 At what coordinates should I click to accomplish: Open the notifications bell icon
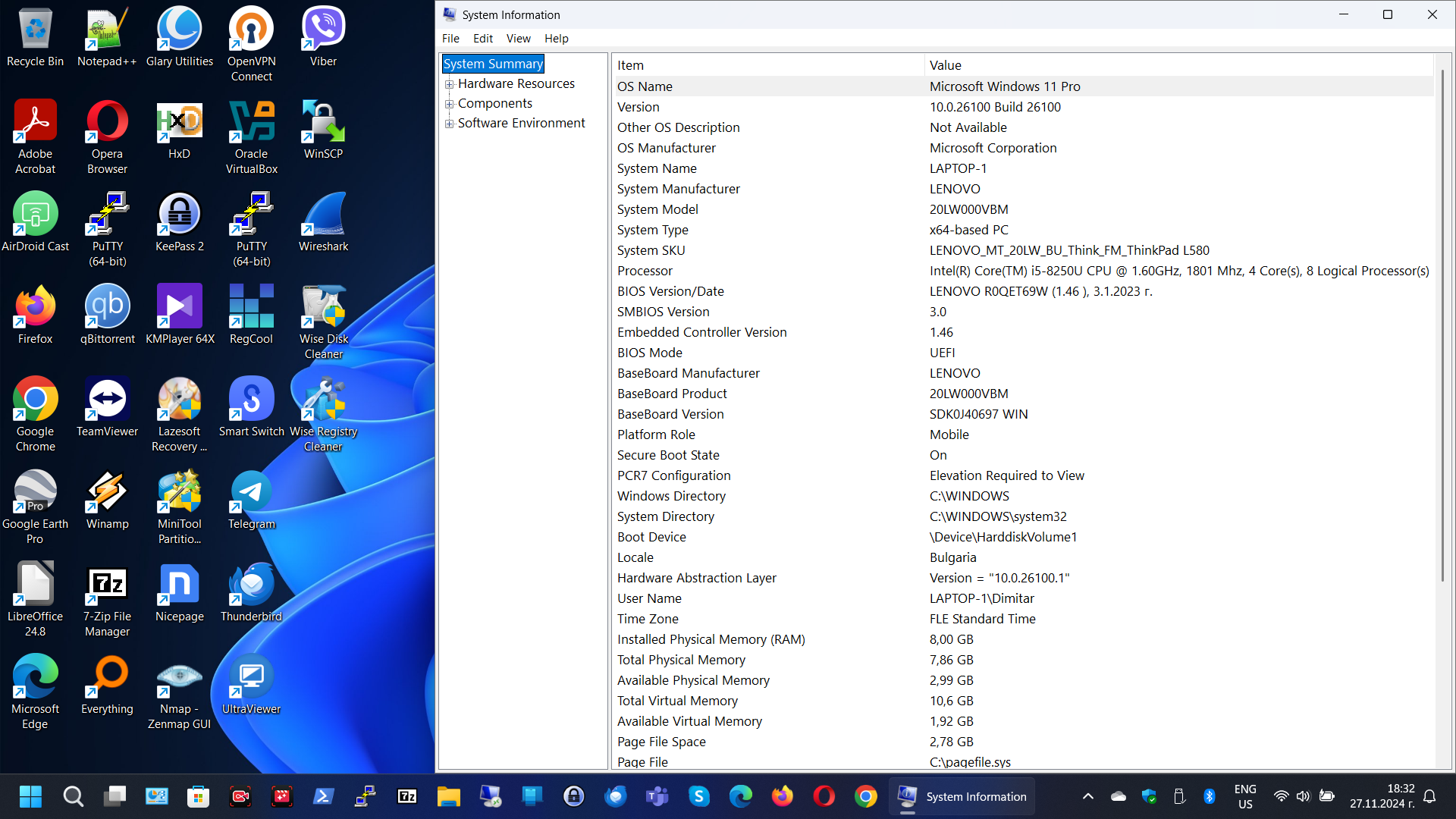pos(1429,796)
